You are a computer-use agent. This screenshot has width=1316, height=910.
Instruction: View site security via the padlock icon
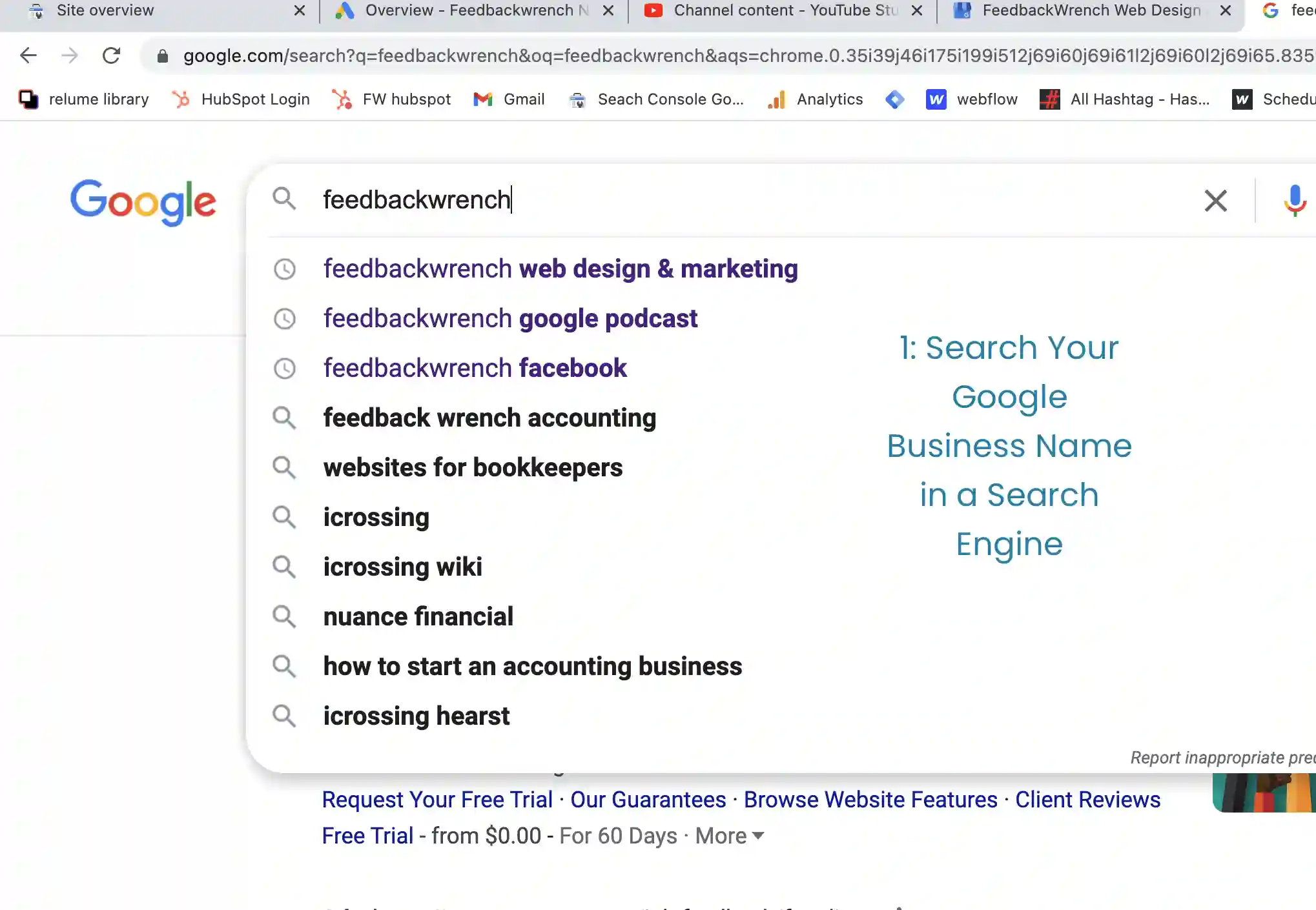click(163, 55)
